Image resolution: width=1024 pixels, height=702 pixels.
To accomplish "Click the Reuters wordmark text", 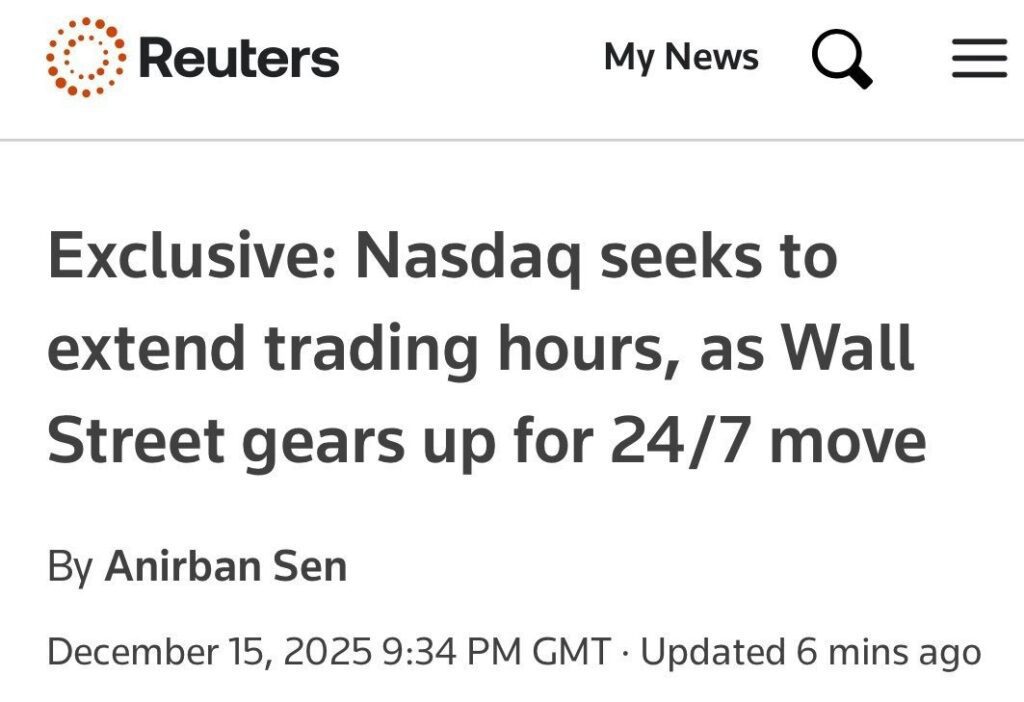I will (x=239, y=58).
